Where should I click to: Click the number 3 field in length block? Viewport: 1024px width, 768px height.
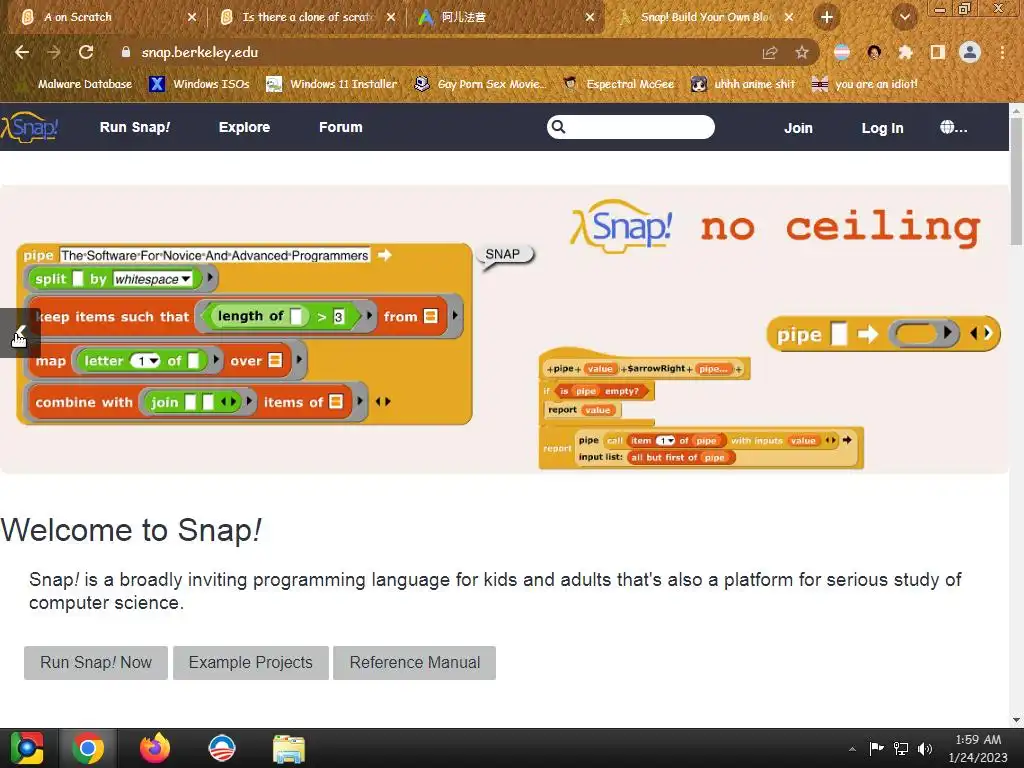[x=338, y=317]
